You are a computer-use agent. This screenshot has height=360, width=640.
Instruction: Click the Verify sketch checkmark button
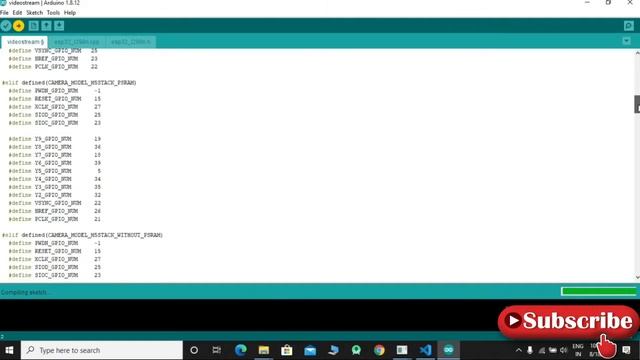(6, 26)
